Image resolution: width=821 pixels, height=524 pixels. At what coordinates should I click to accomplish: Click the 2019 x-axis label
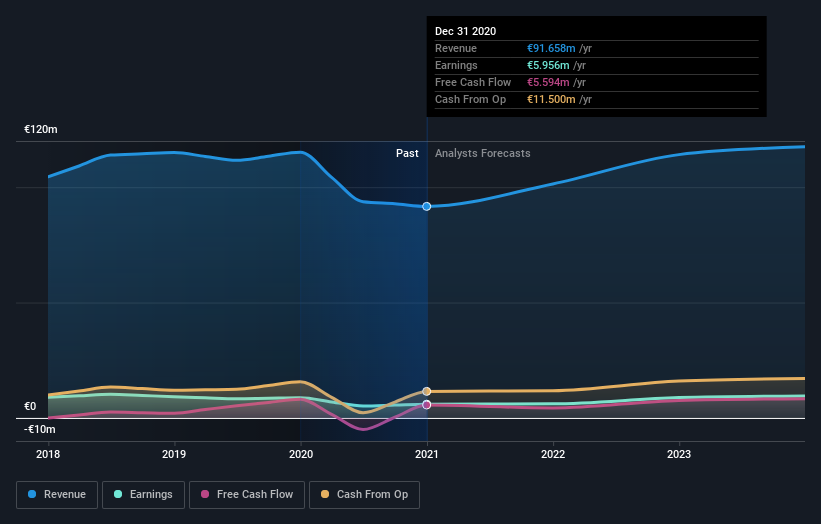[174, 454]
